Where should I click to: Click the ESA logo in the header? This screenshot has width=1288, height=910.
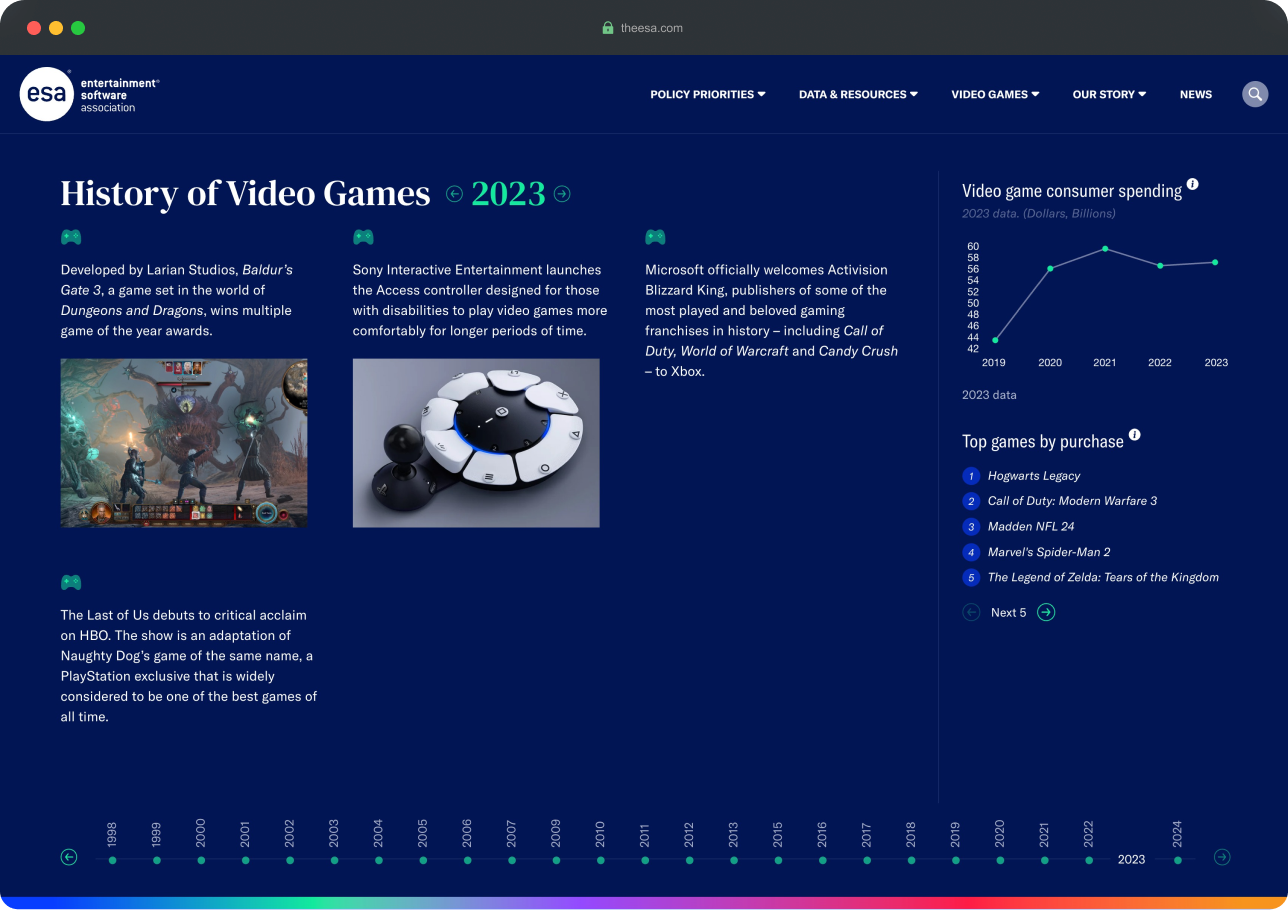coord(89,94)
